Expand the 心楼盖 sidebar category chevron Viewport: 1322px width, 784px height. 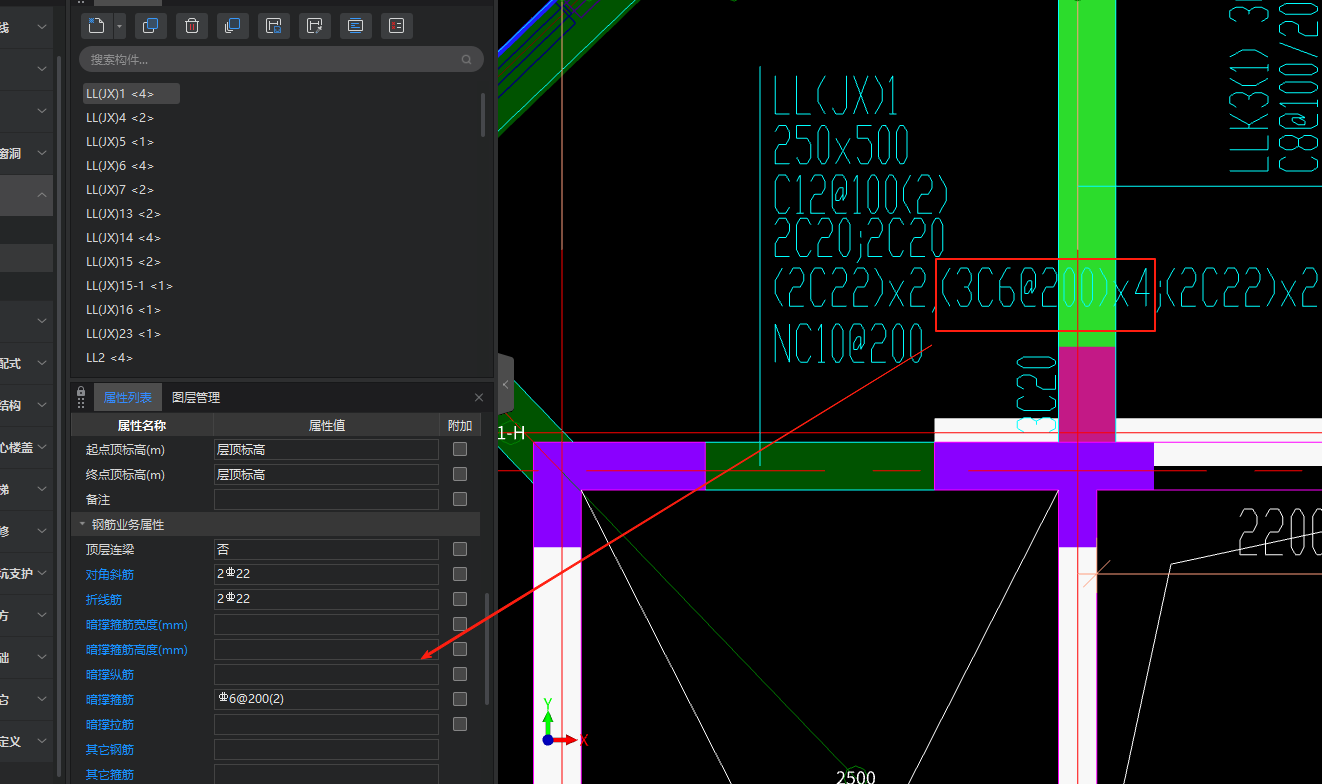coord(42,447)
